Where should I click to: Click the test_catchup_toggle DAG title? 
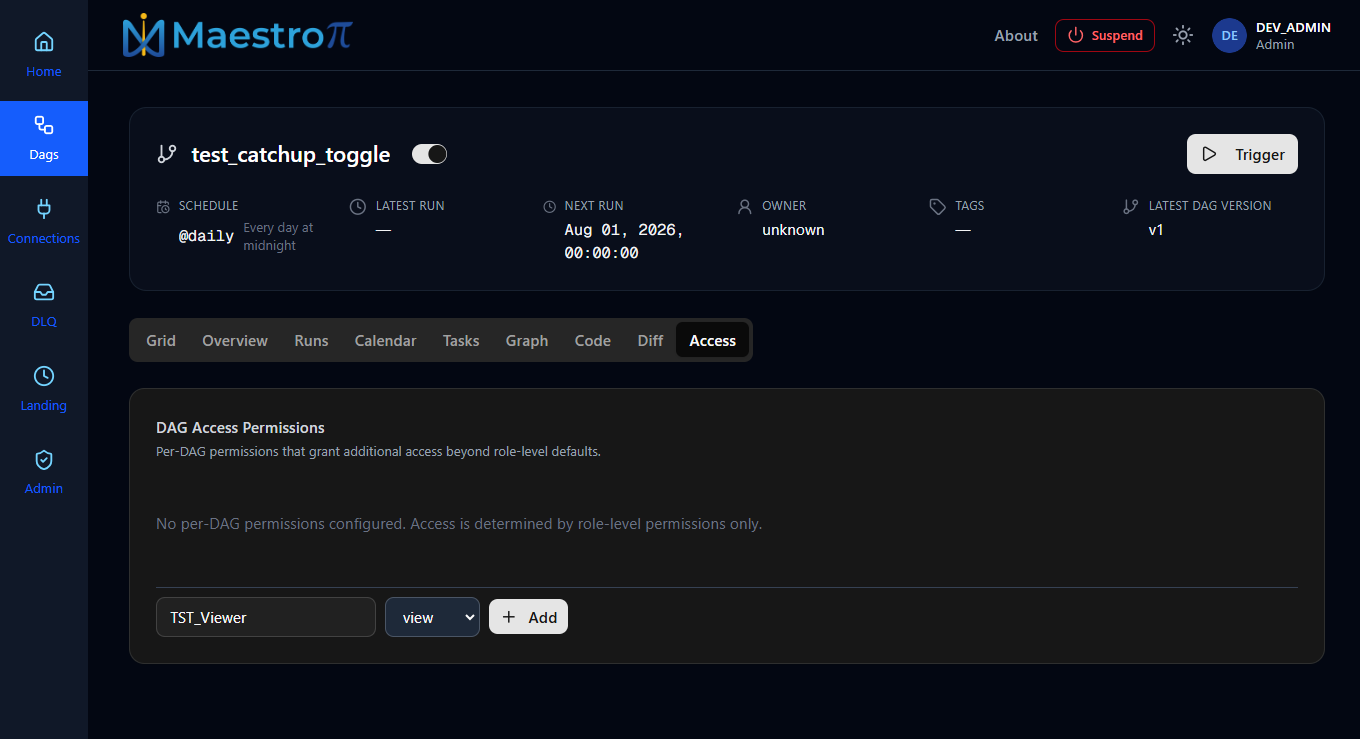291,154
